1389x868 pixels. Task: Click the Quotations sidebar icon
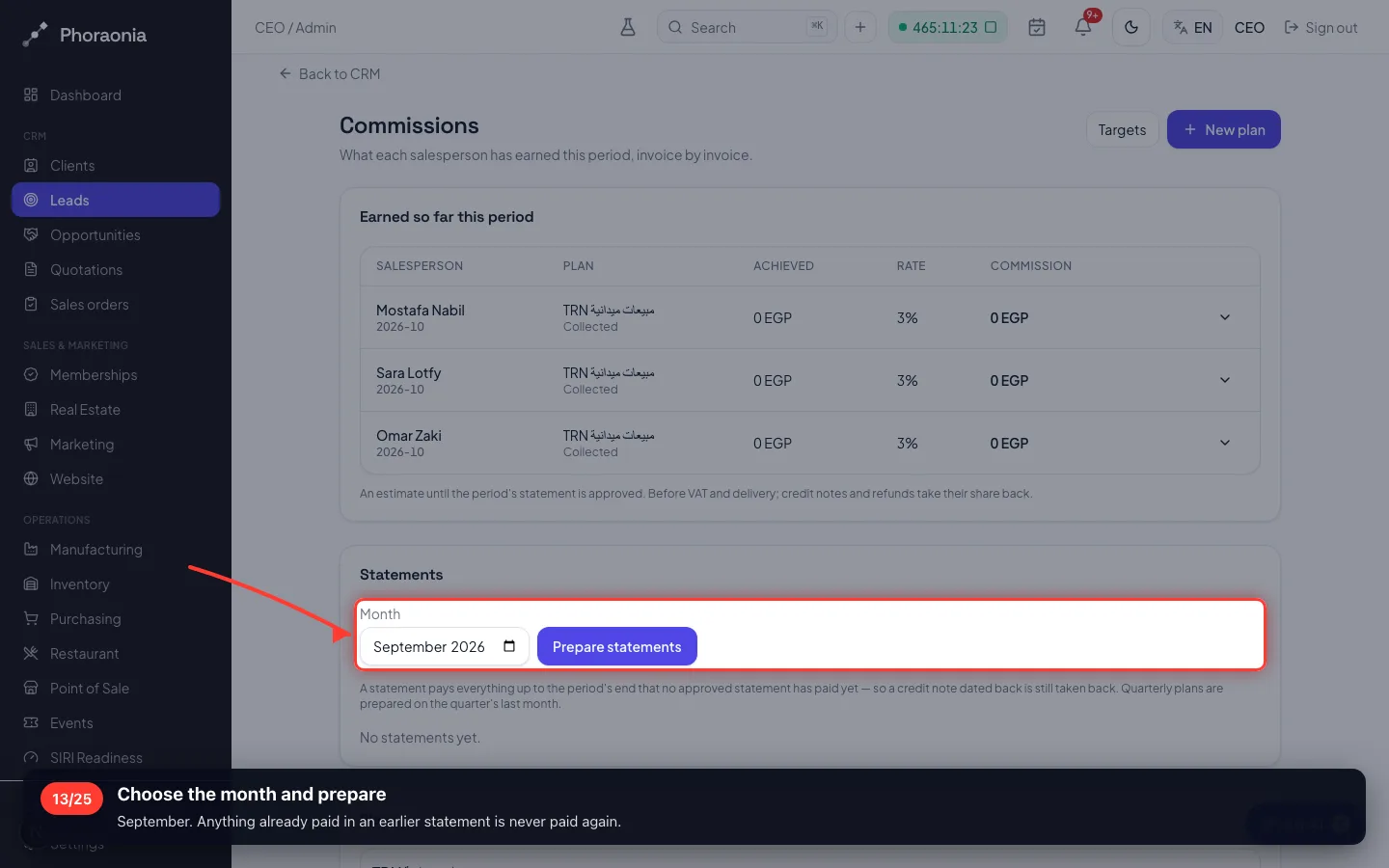point(31,269)
